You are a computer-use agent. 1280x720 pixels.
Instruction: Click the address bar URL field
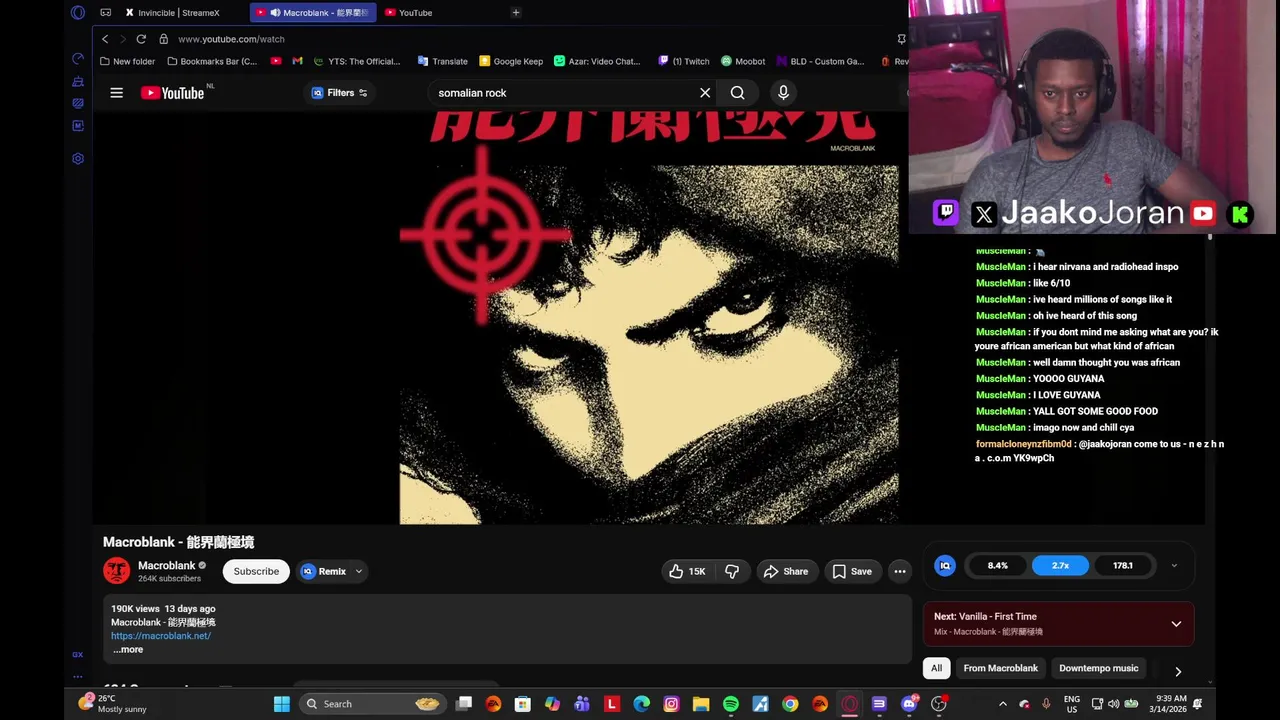click(231, 39)
